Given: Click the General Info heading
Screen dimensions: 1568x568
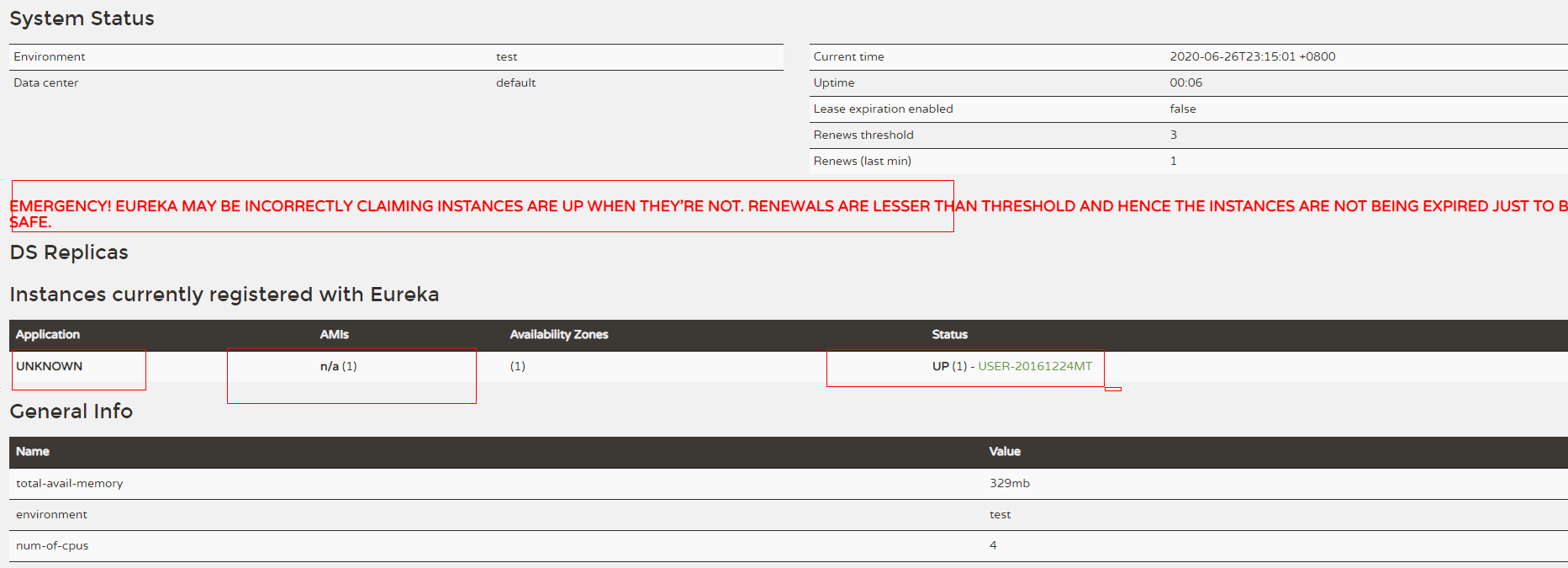Looking at the screenshot, I should [x=71, y=411].
